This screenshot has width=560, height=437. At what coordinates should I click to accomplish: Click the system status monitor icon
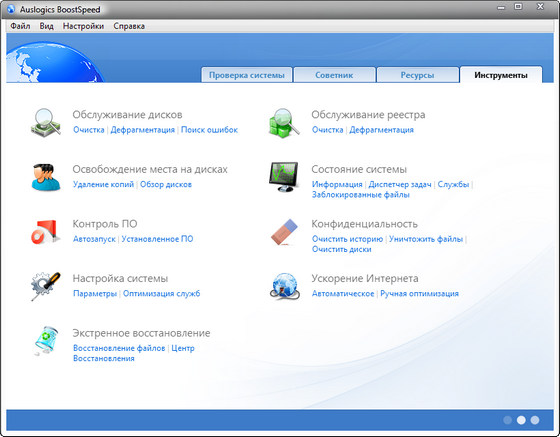coord(284,177)
